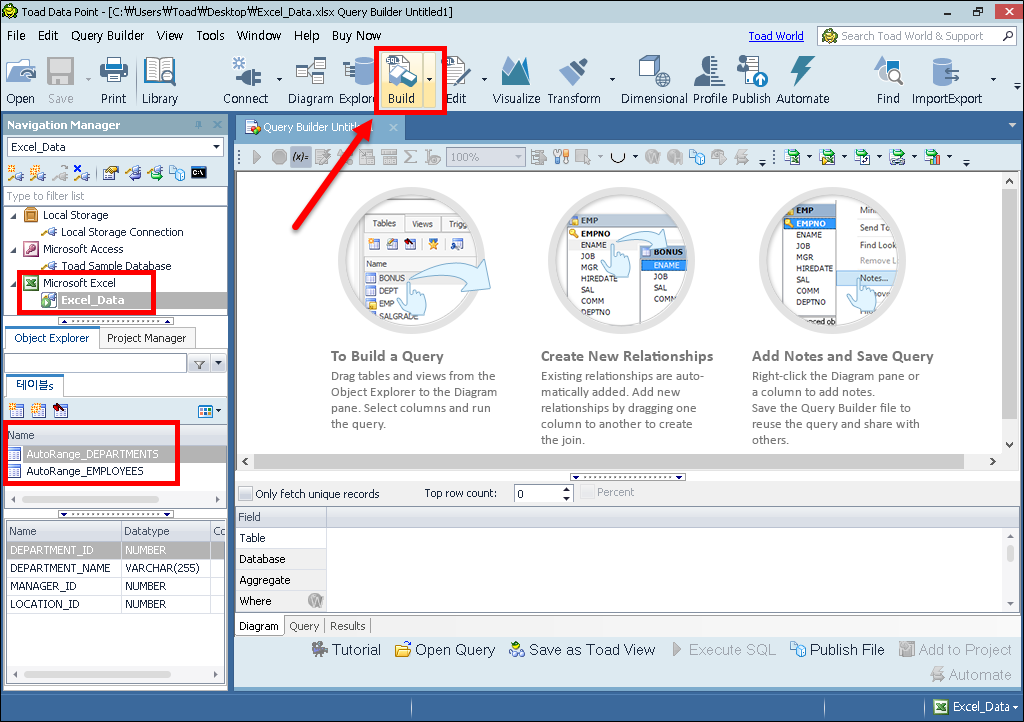Click the column list horizontal scrollbar
This screenshot has width=1024, height=722.
point(97,674)
